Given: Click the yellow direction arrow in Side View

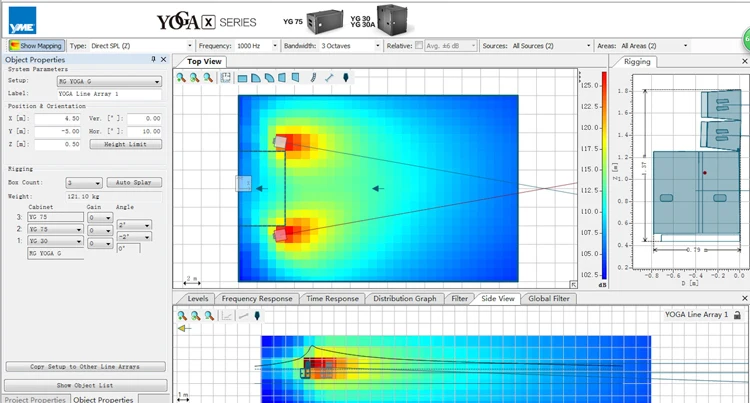Looking at the screenshot, I should (x=184, y=328).
